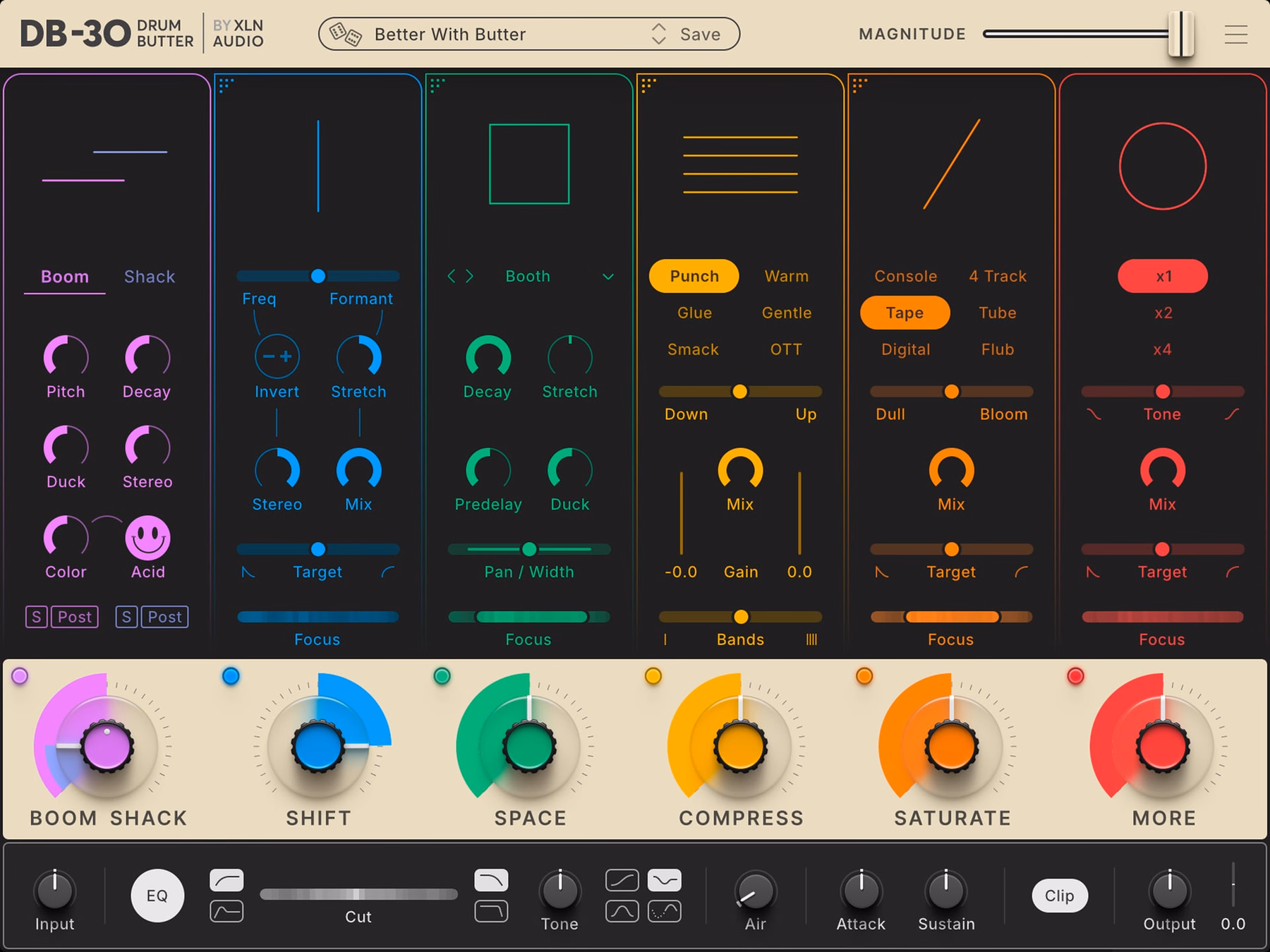
Task: Click the Freq / Formant slider
Action: tap(318, 276)
